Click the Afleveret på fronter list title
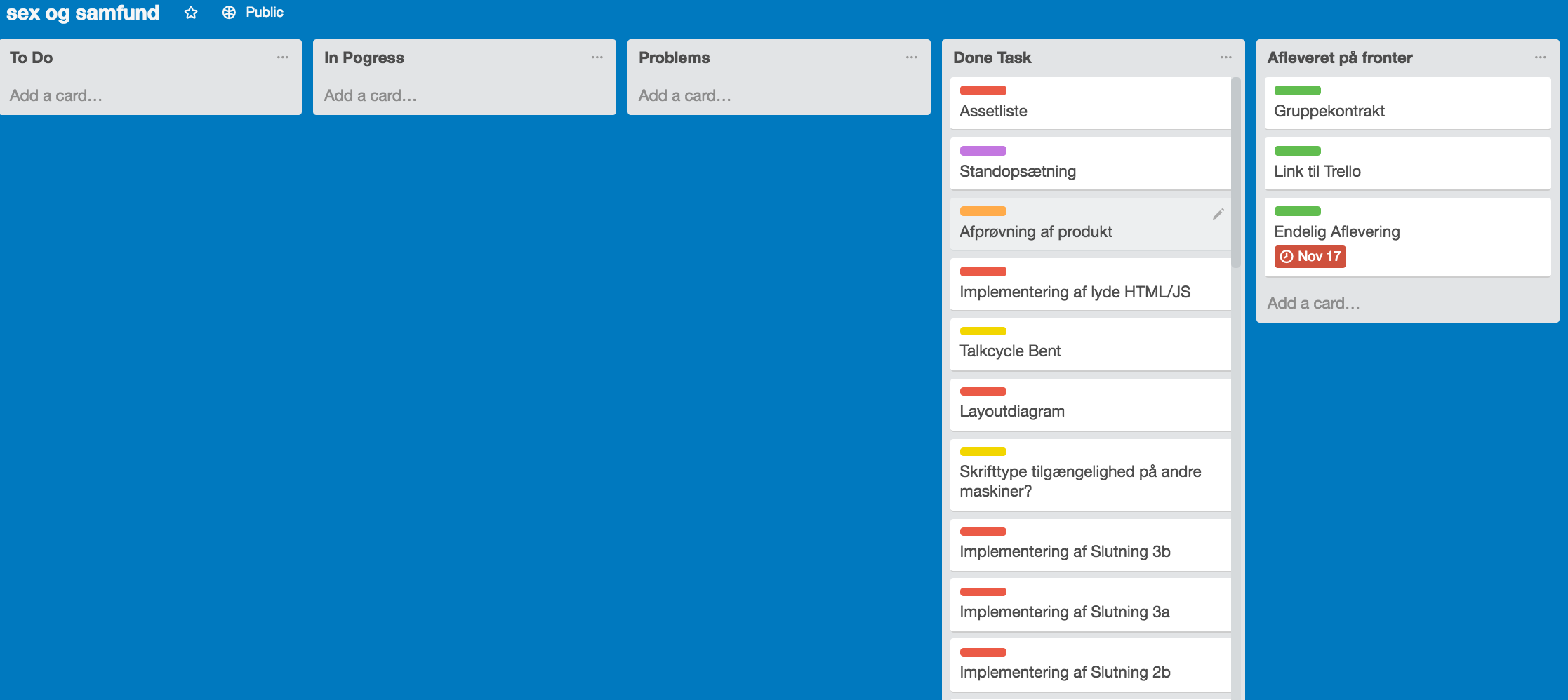 [x=1340, y=58]
